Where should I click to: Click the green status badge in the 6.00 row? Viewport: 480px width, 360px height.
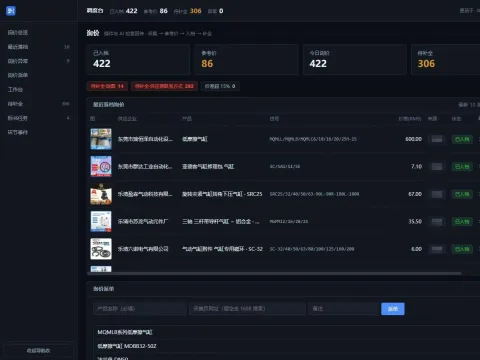(x=462, y=249)
